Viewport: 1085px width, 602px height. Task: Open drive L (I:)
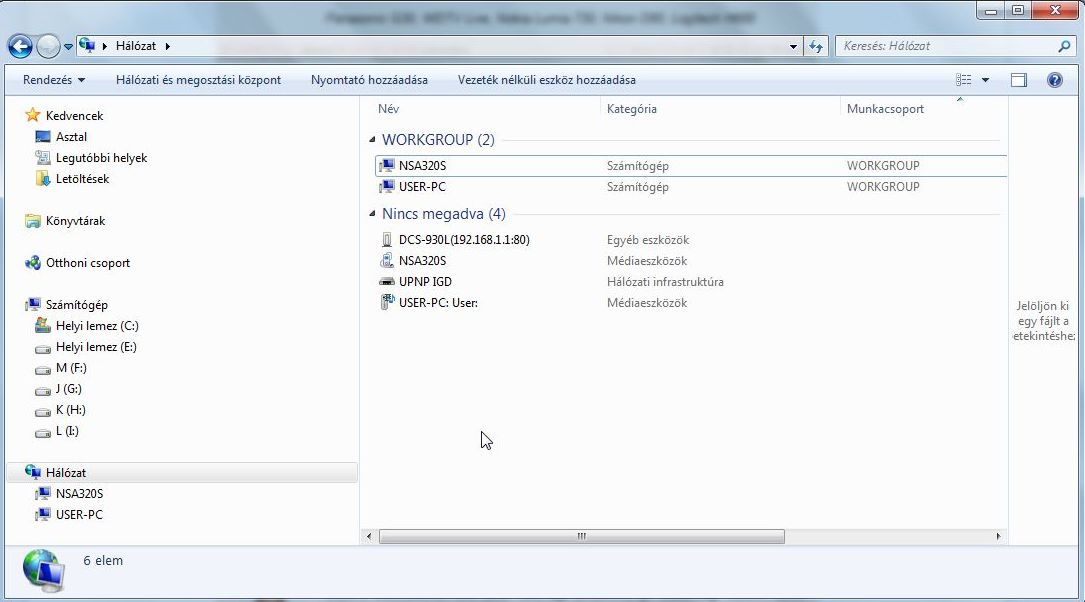[67, 431]
